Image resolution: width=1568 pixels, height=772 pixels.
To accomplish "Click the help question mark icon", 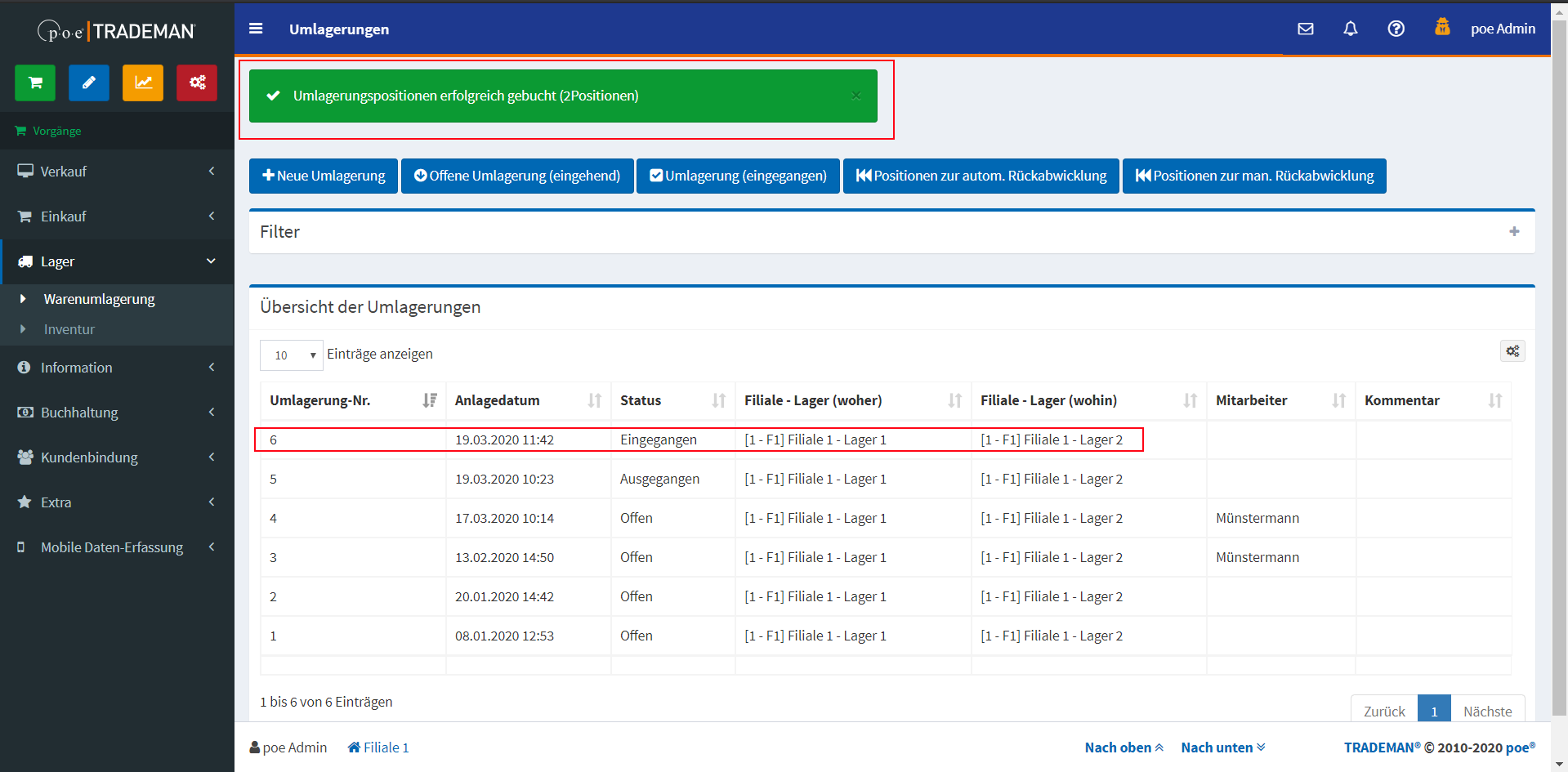I will tap(1396, 29).
